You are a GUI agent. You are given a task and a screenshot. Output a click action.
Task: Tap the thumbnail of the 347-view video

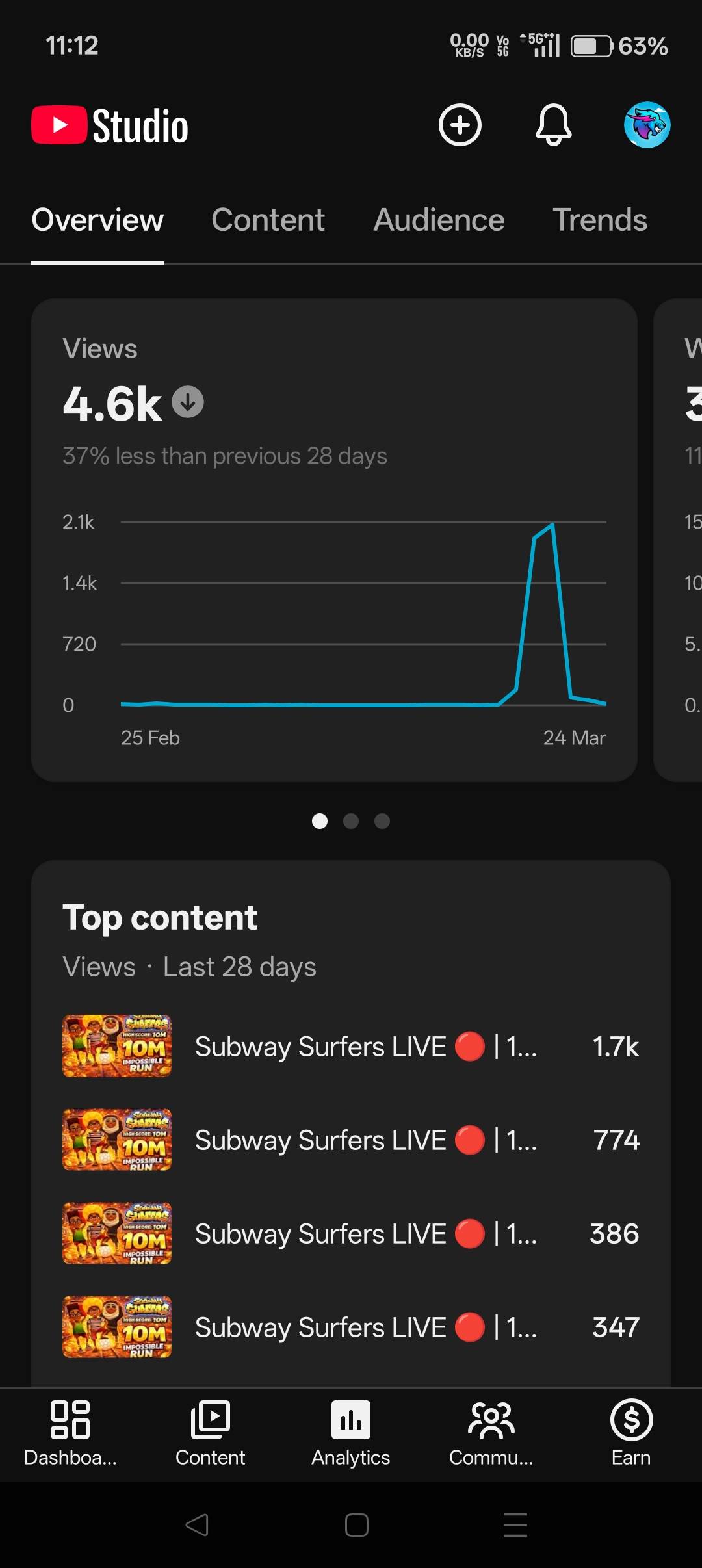pos(117,1327)
